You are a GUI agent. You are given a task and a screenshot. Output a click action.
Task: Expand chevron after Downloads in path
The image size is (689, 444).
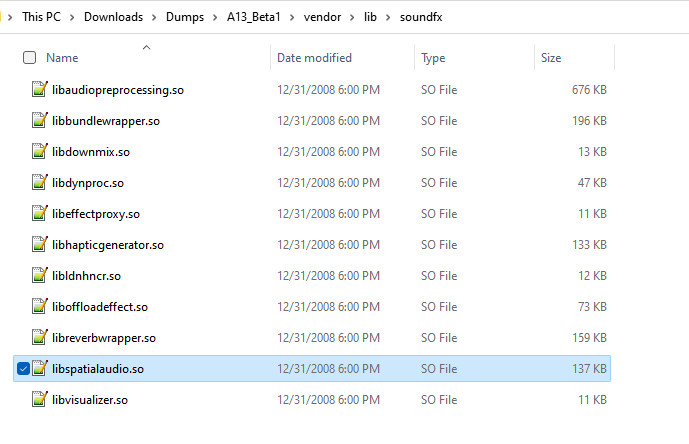154,17
